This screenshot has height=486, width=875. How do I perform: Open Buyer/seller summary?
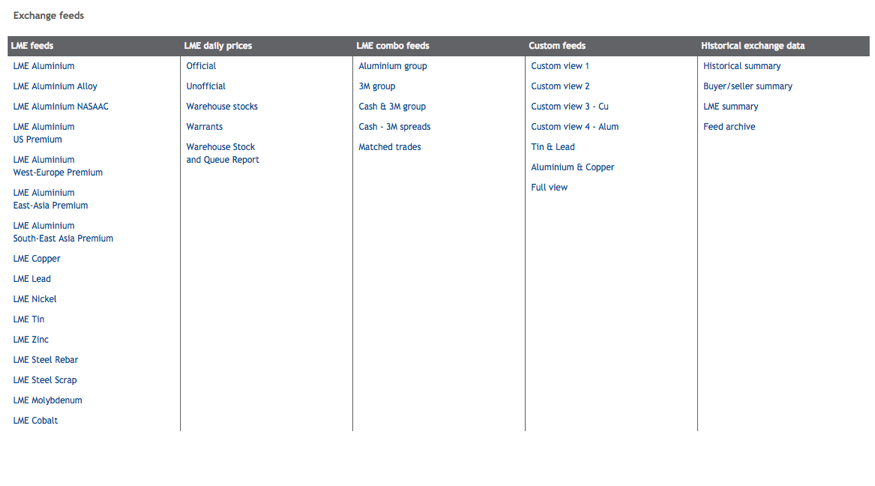tap(748, 86)
